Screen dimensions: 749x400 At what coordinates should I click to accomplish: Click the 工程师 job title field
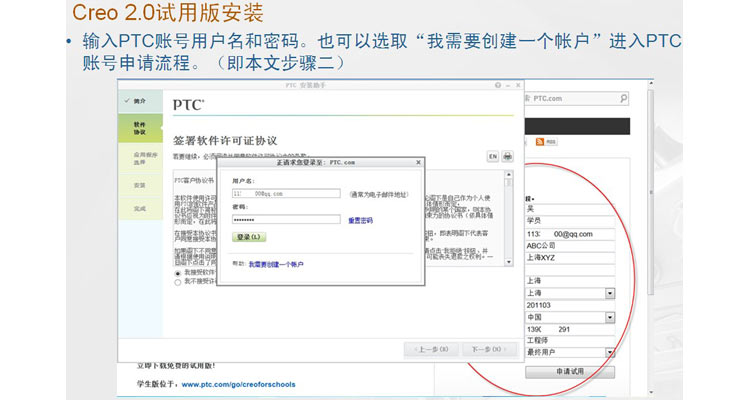pos(570,340)
